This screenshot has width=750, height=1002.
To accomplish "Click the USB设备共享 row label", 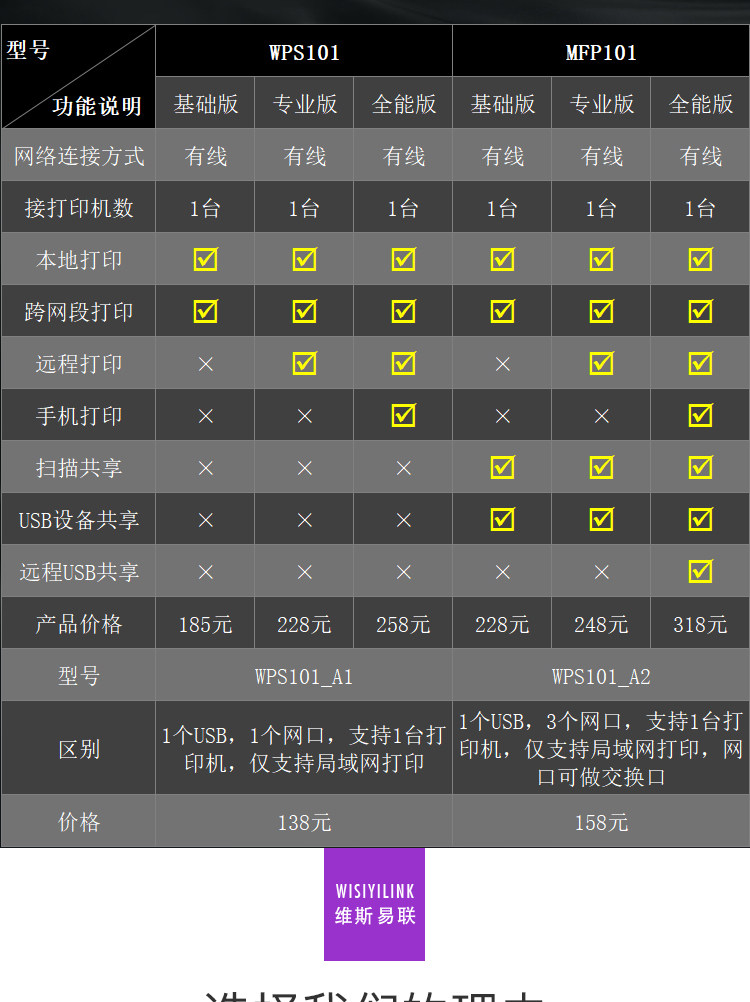I will (79, 520).
